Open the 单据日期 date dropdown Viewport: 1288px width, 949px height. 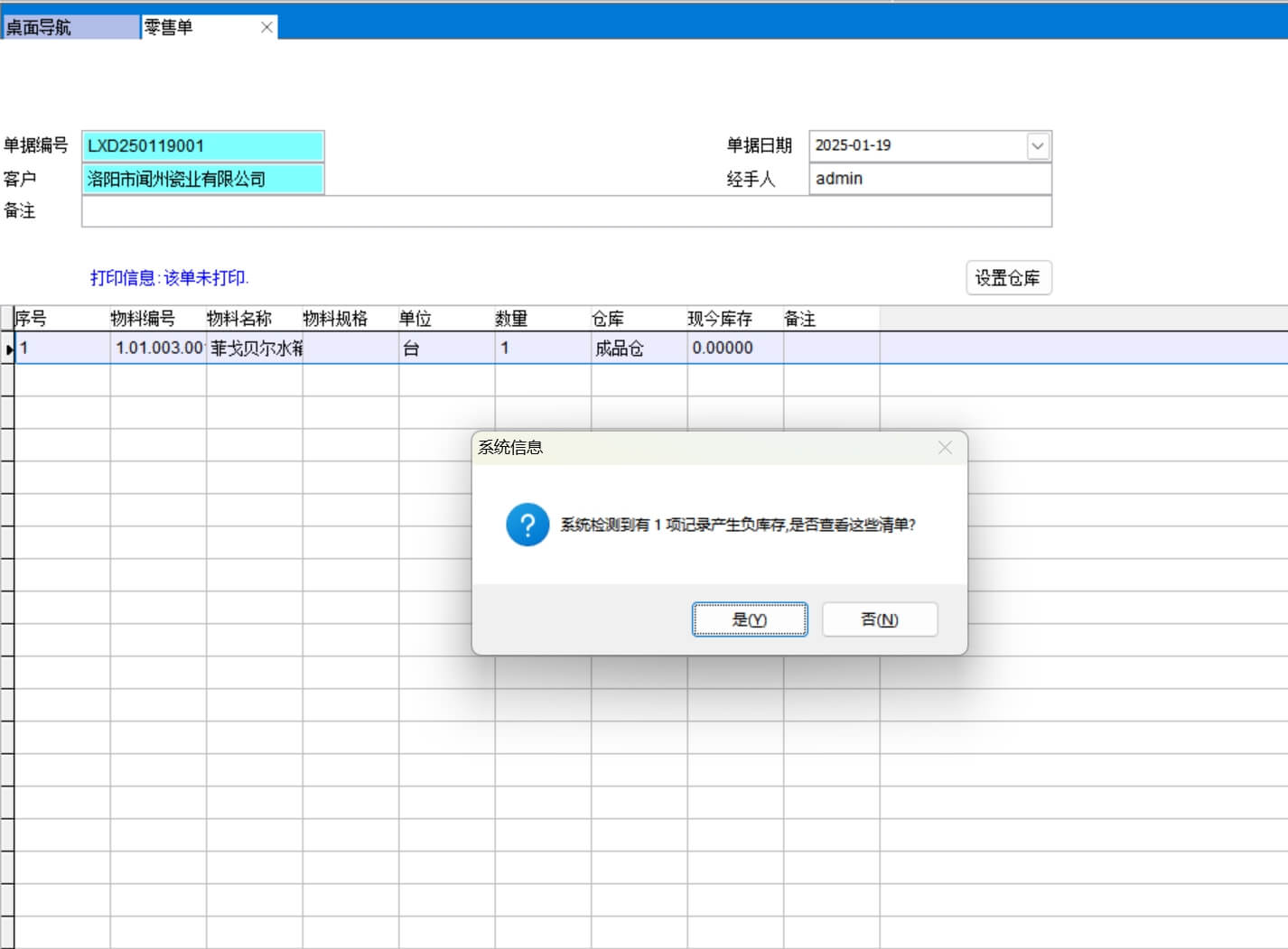pos(1038,145)
